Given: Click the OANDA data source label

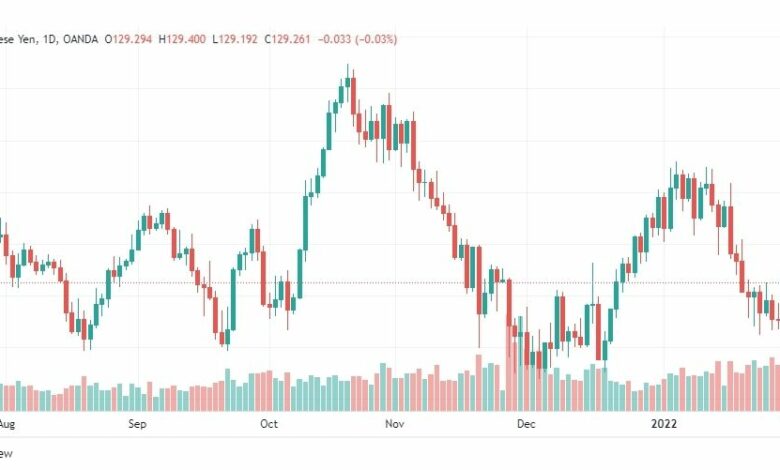Looking at the screenshot, I should point(80,39).
